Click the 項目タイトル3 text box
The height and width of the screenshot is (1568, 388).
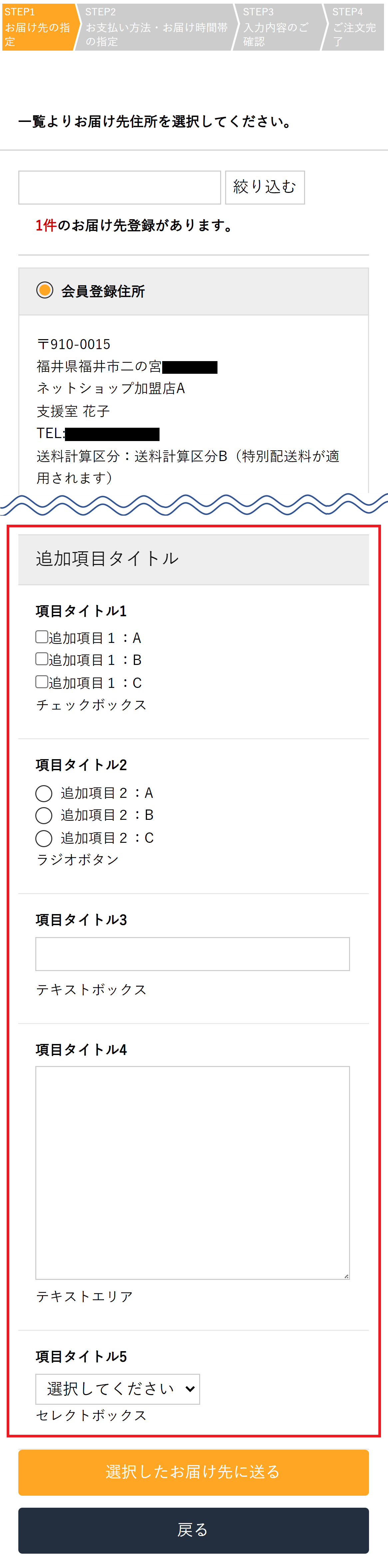tap(192, 954)
